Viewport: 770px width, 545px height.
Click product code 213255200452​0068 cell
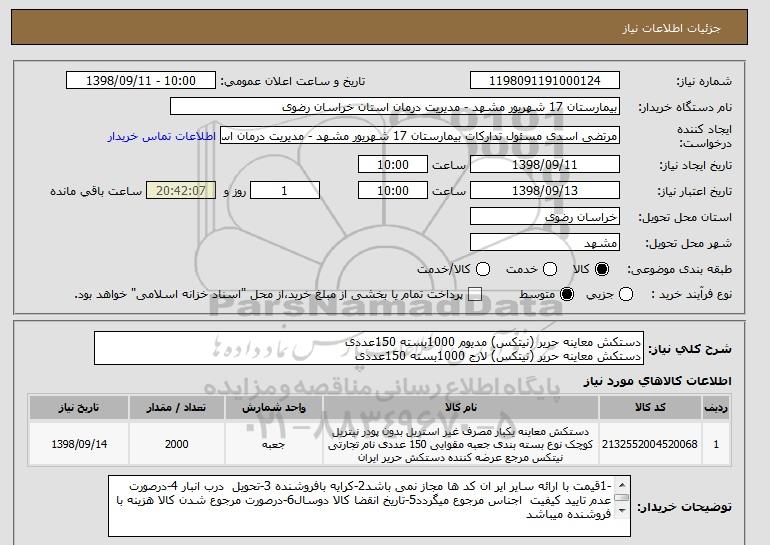650,444
